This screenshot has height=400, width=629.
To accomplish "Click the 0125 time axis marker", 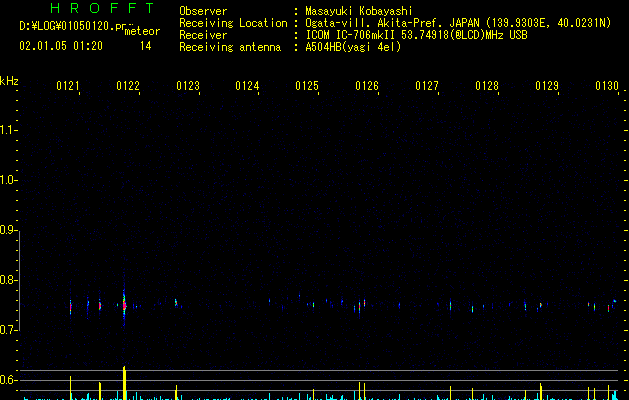I will point(307,86).
